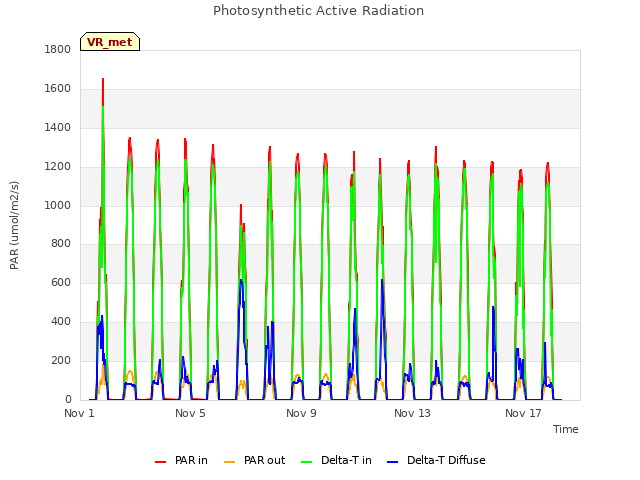Click the 0 y-axis tick label

point(68,400)
